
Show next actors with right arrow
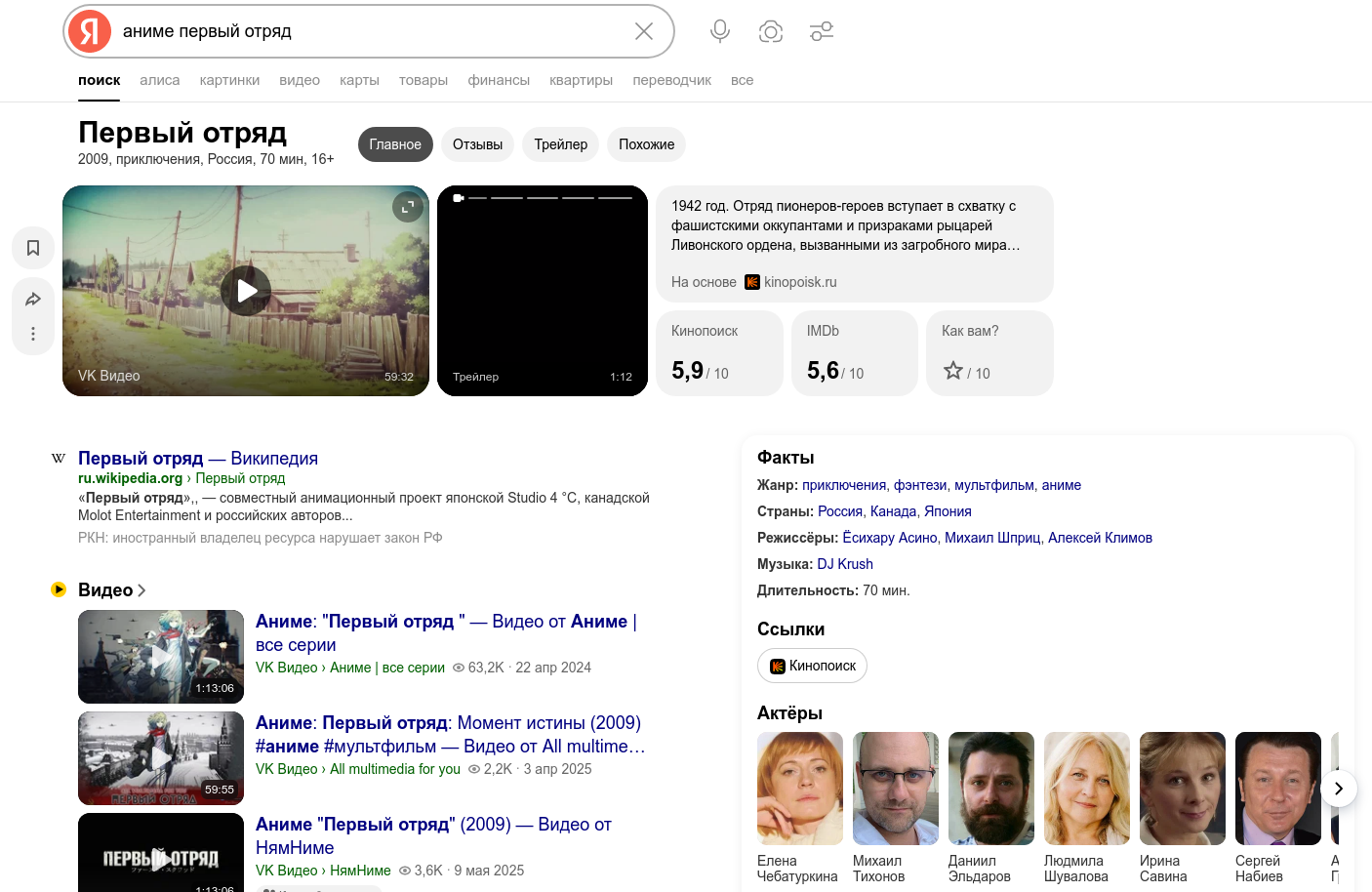tap(1339, 789)
